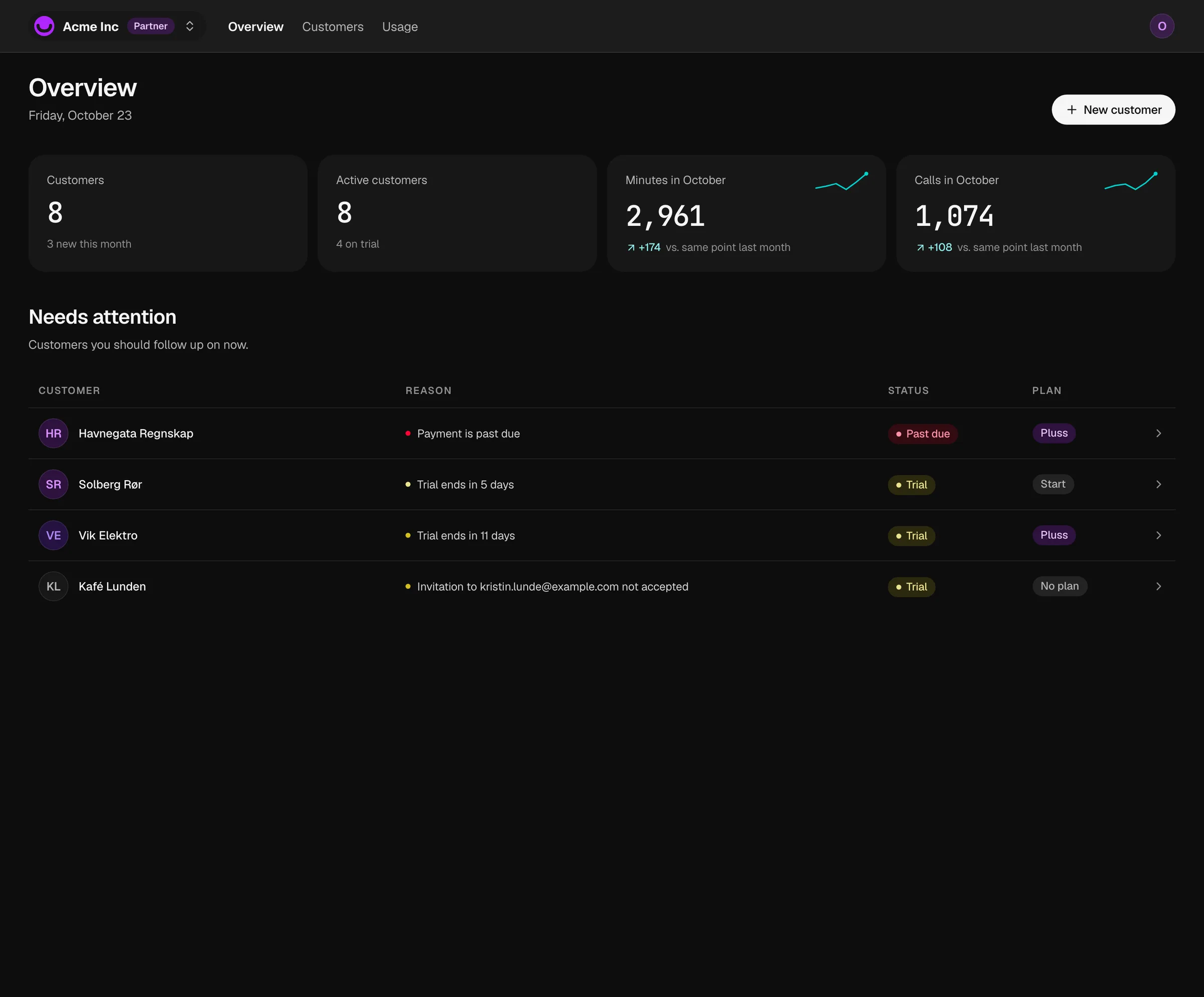Open Solberg Rør row chevron
Screen dimensions: 1204x997
[1158, 485]
